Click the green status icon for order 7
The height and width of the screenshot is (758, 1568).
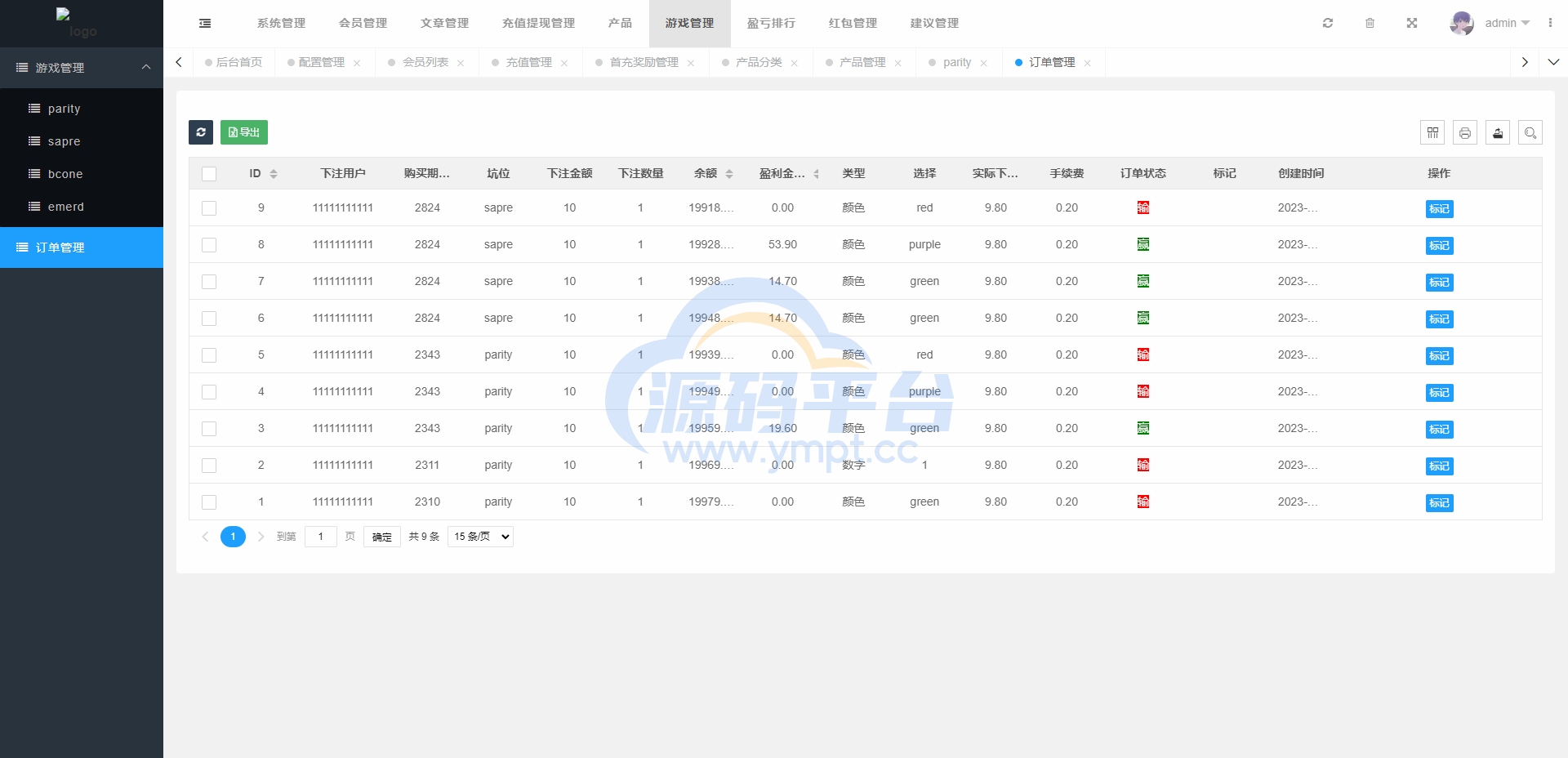(x=1143, y=281)
